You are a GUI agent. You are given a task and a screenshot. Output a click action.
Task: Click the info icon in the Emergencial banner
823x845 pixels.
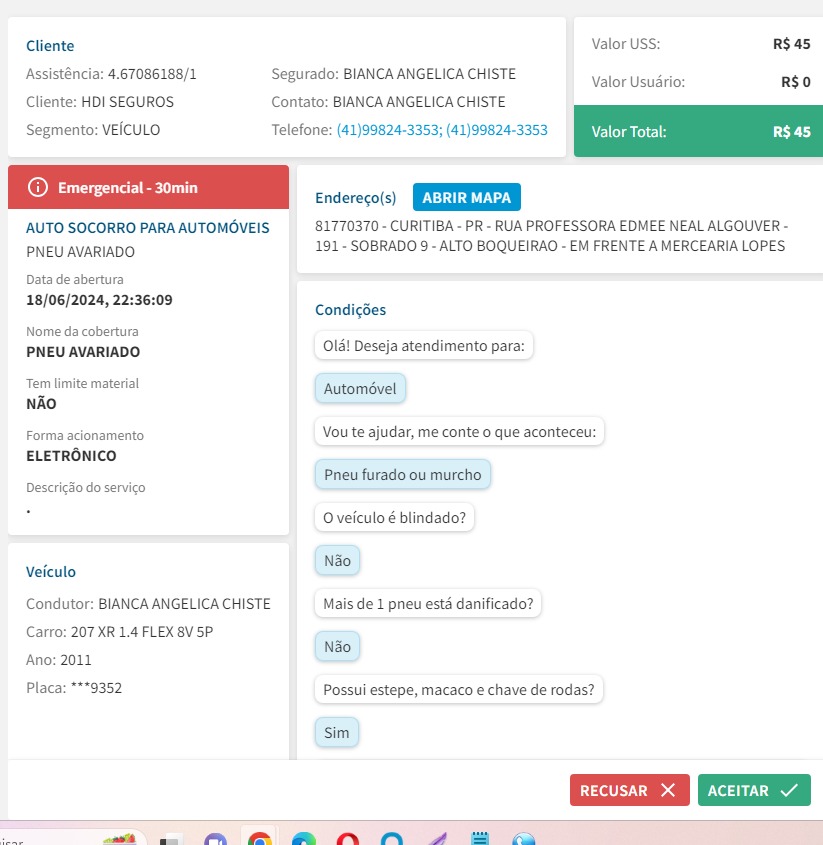pyautogui.click(x=38, y=188)
